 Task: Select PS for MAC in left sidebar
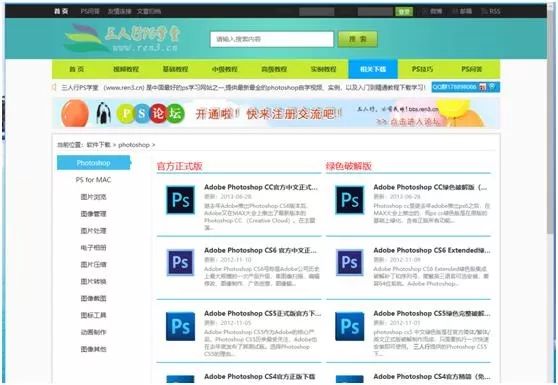click(93, 180)
